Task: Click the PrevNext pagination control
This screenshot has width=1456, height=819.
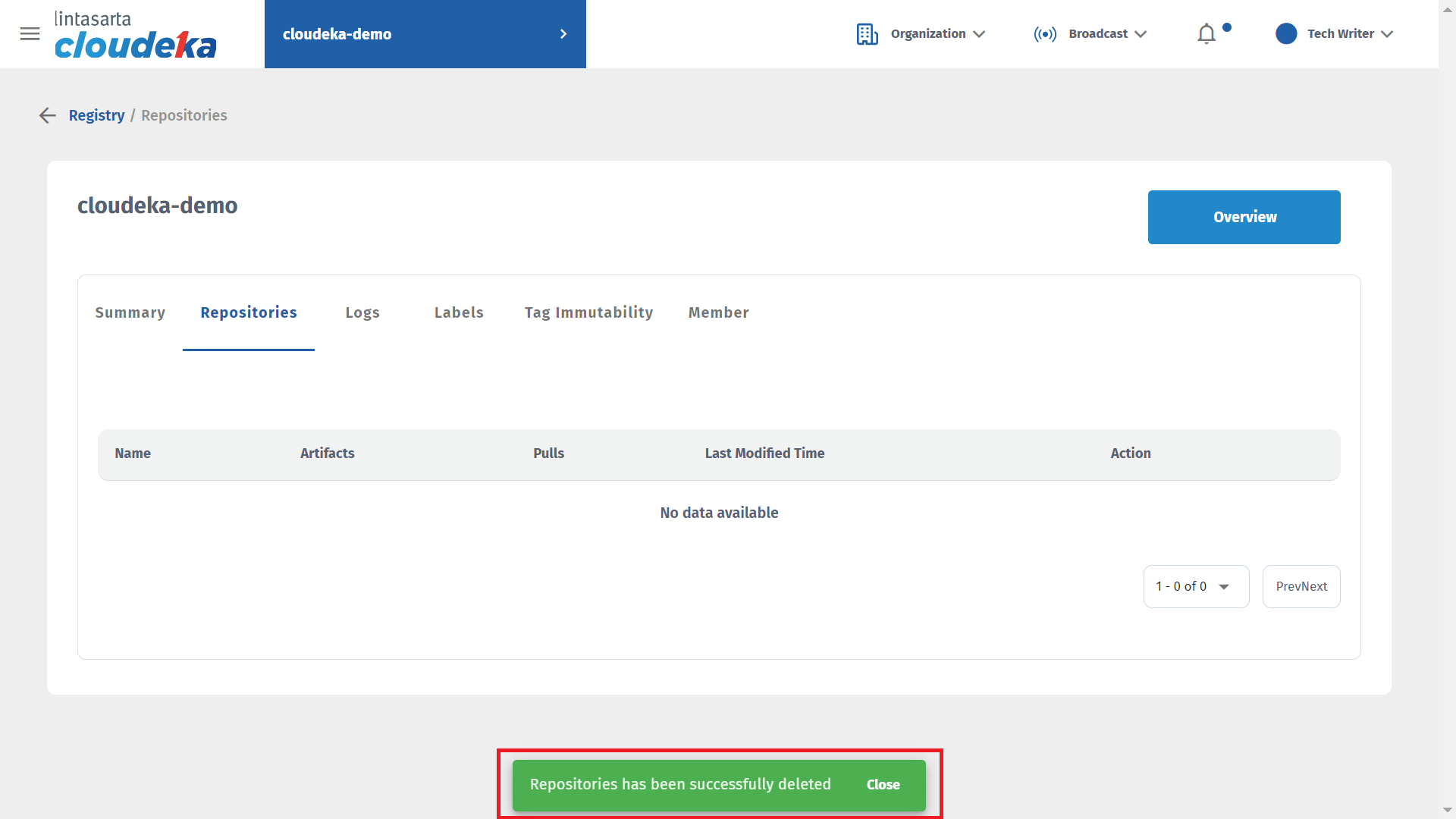Action: click(x=1301, y=586)
